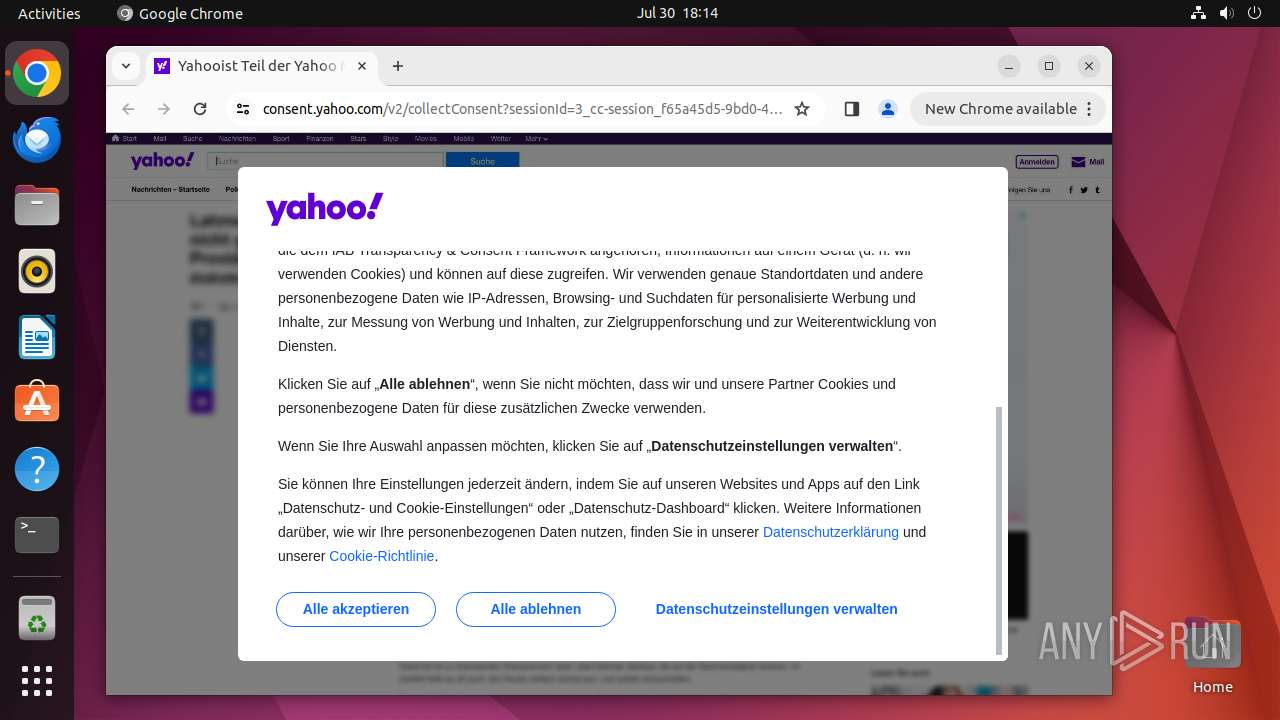Open the system tray network icon
1280x720 pixels.
1199,13
